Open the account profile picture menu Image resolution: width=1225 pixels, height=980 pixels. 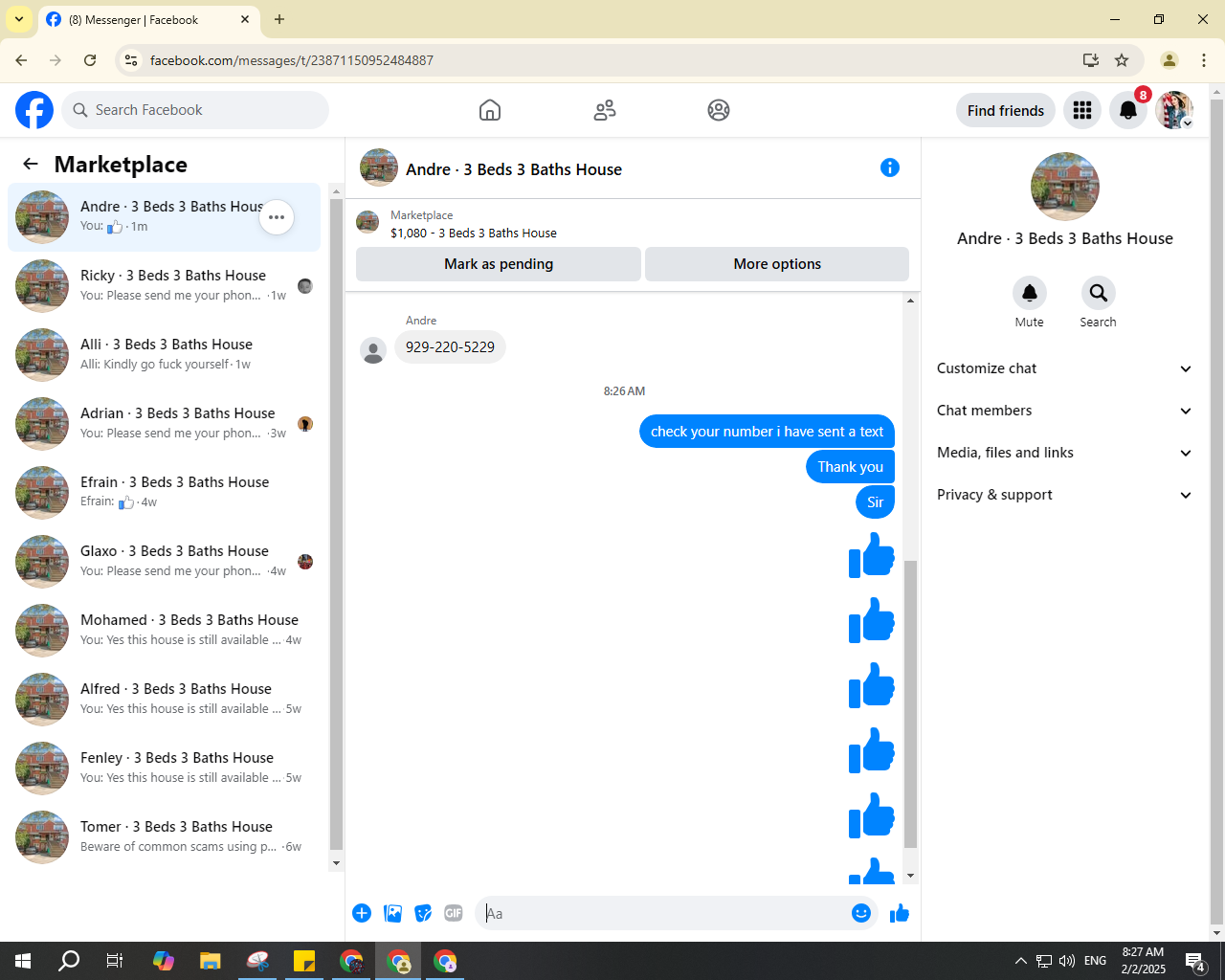pos(1174,111)
